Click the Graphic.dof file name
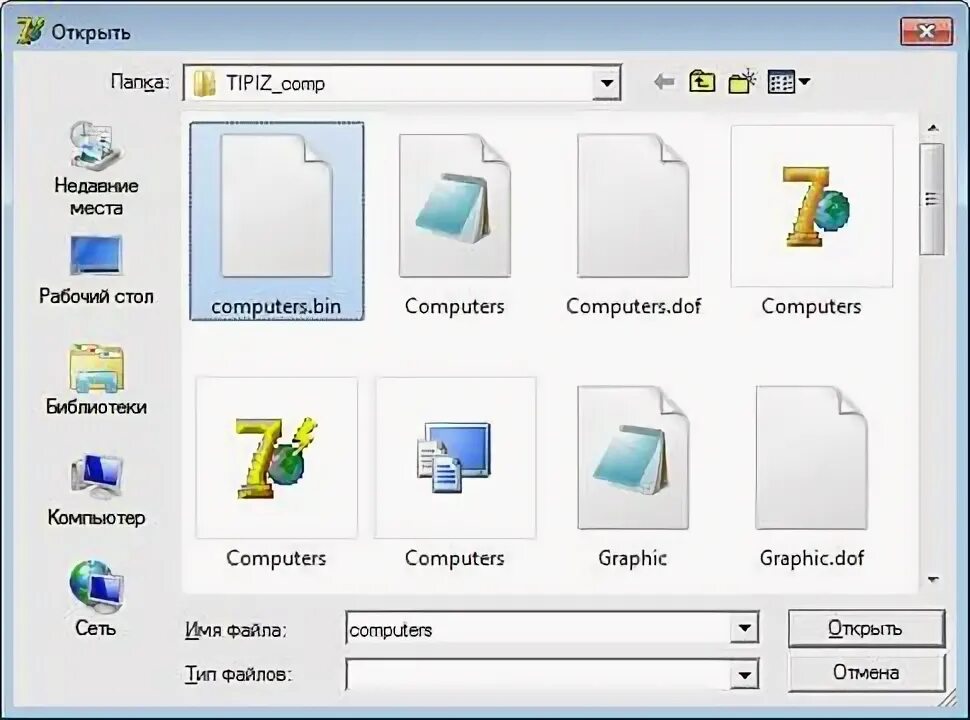 812,558
